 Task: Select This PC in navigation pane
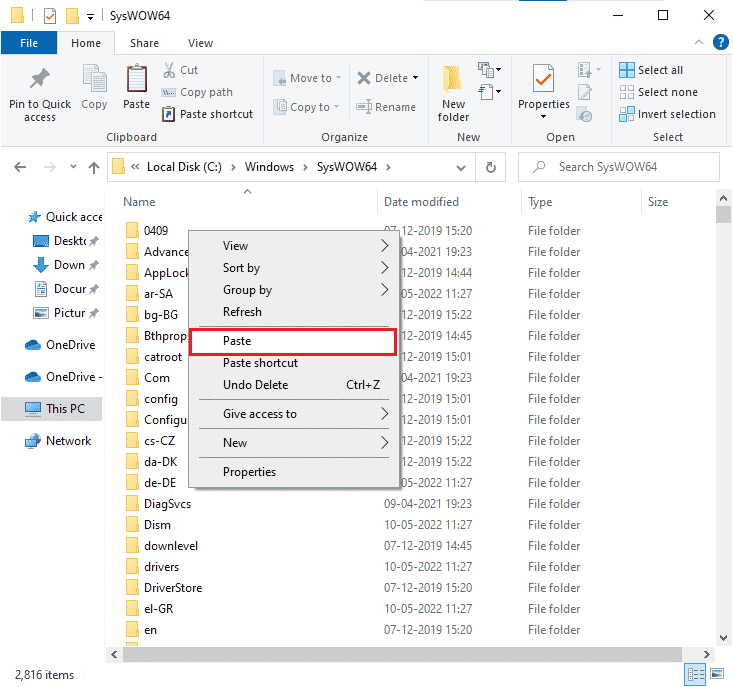[x=52, y=408]
